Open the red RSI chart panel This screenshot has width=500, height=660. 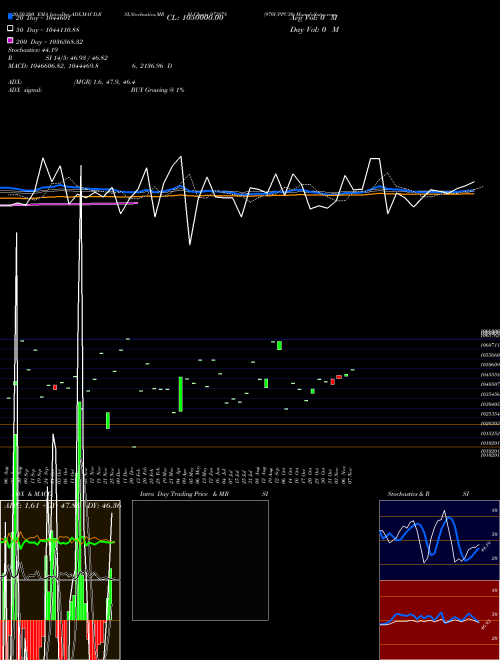tap(439, 620)
